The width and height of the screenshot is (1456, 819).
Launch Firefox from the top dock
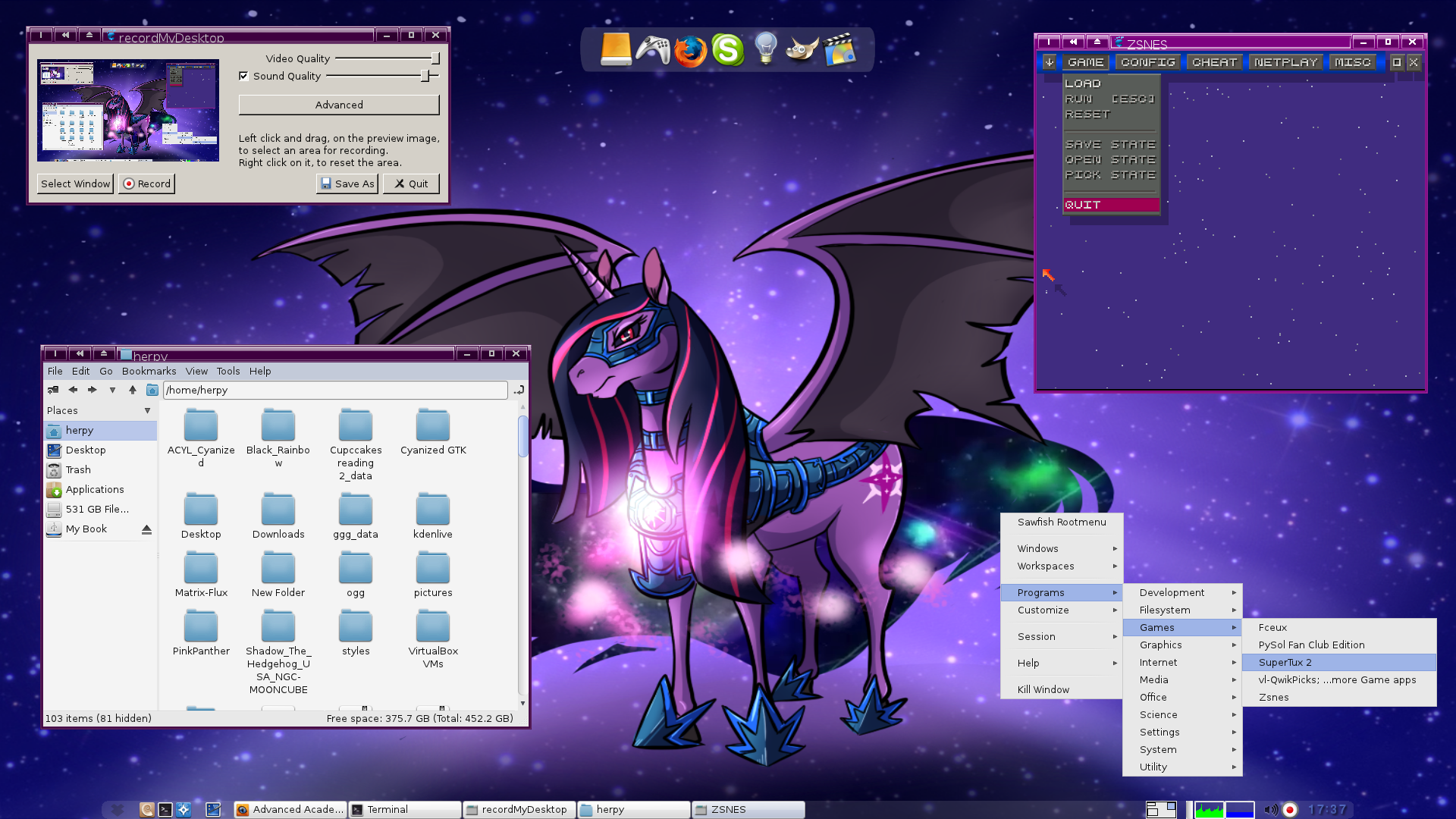pyautogui.click(x=690, y=52)
